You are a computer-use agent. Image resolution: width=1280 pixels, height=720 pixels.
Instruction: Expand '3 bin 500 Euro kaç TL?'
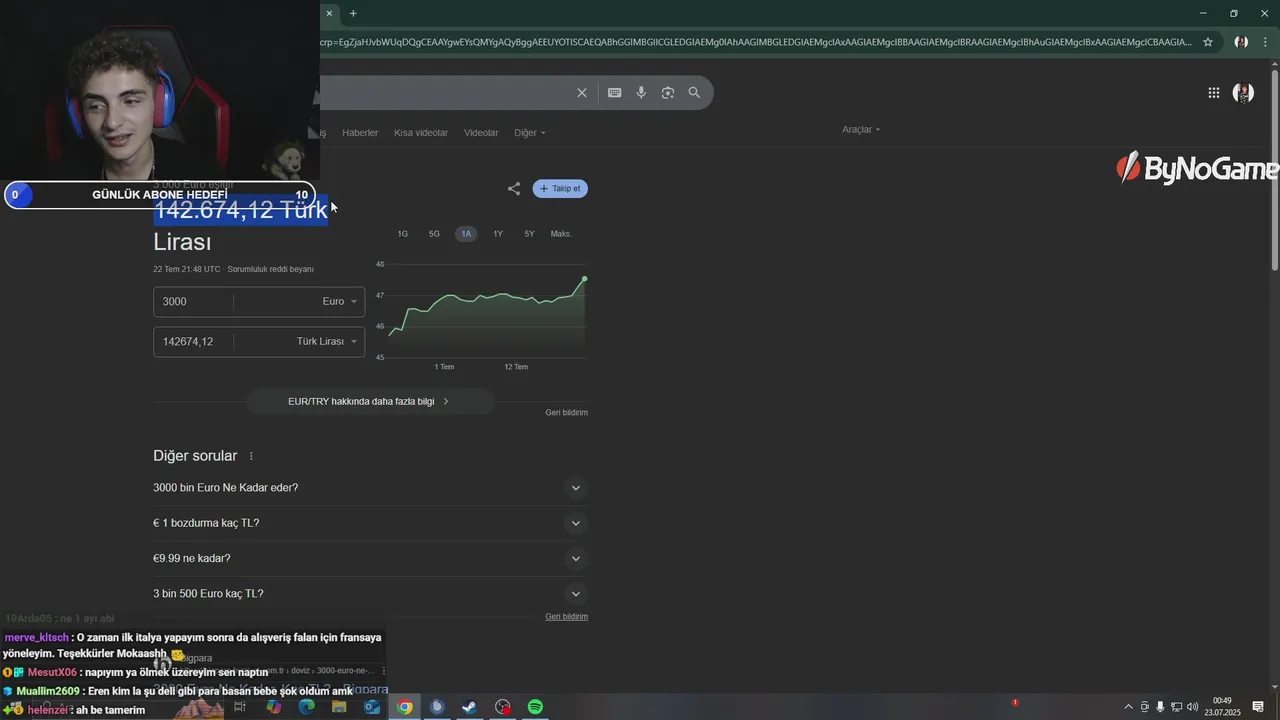pos(370,594)
